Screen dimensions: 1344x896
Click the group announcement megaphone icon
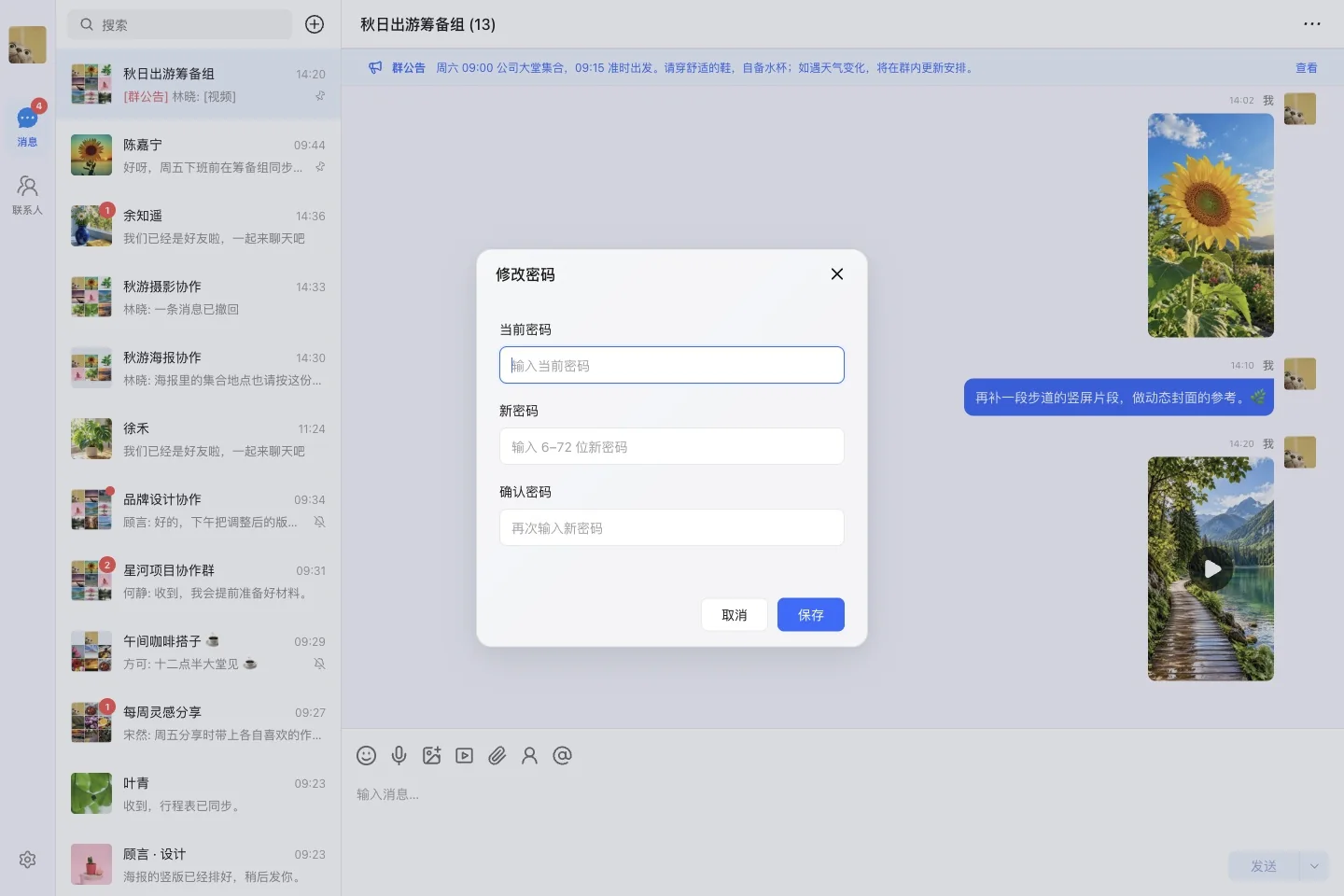(375, 67)
